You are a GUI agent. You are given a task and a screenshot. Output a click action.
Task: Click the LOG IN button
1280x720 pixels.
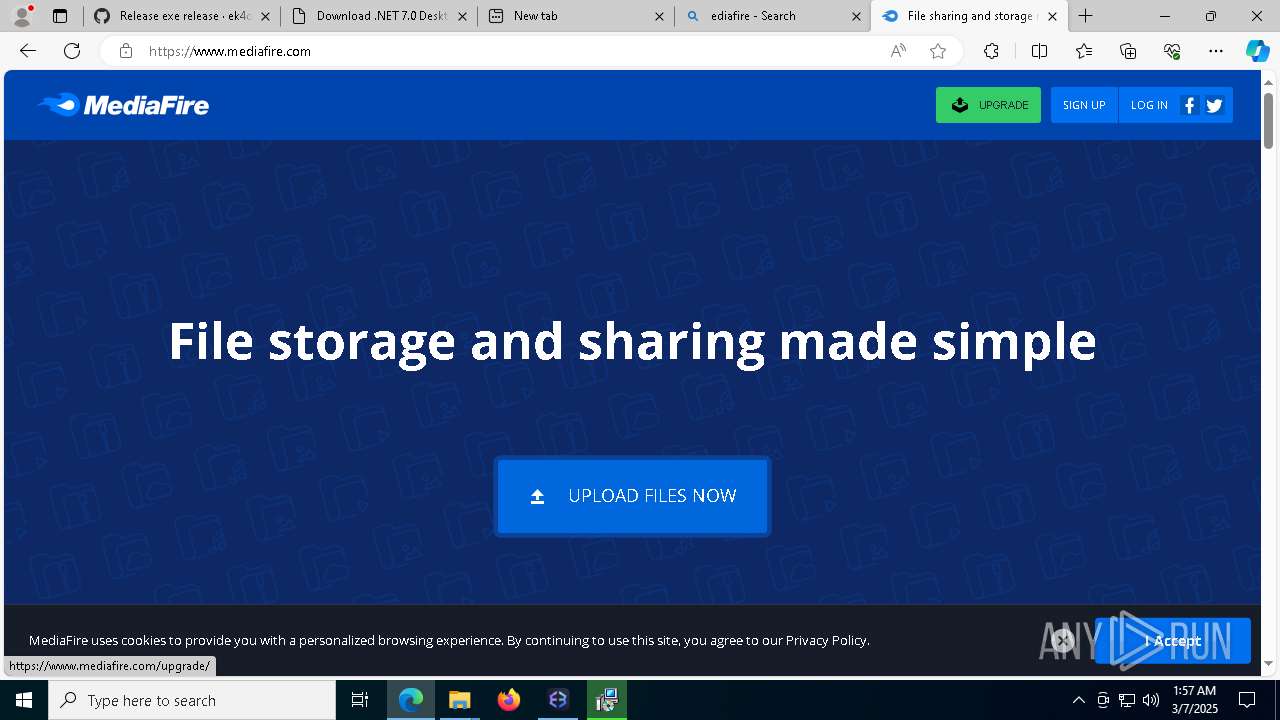pyautogui.click(x=1149, y=105)
